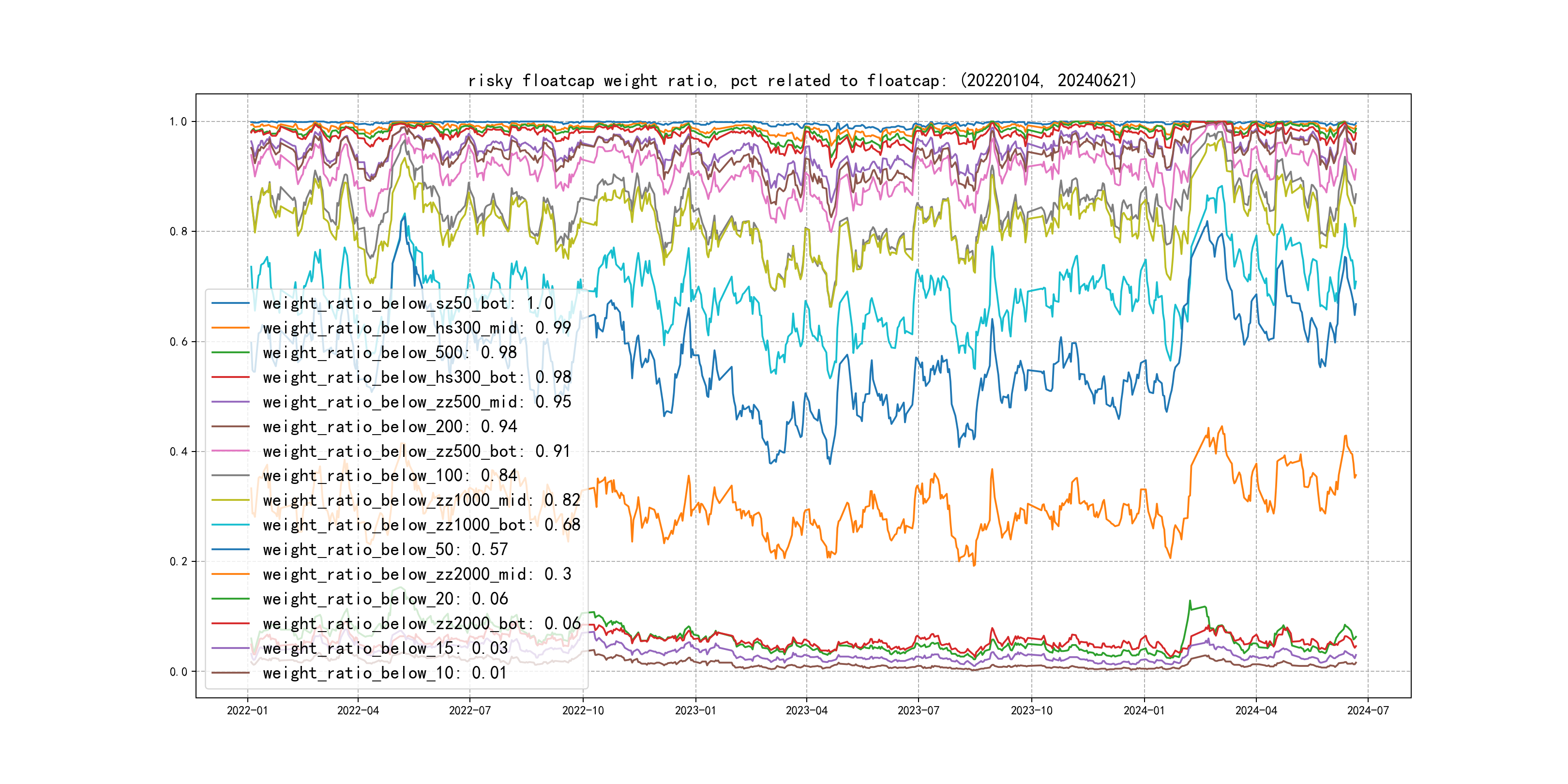Image resolution: width=1568 pixels, height=784 pixels.
Task: Click the chart title text
Action: [802, 80]
